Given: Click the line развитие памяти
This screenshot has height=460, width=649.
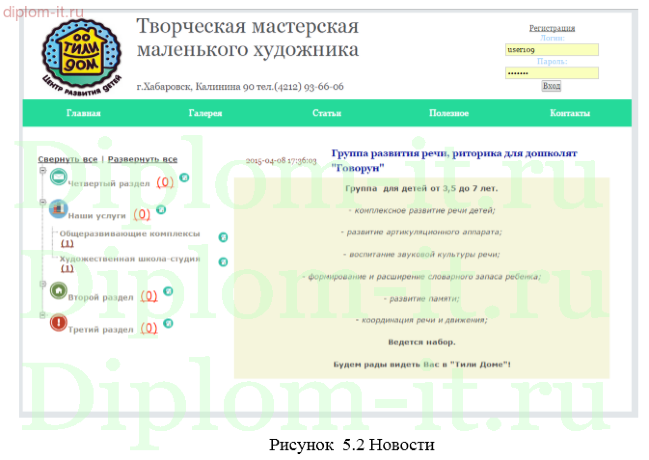Looking at the screenshot, I should coord(421,299).
